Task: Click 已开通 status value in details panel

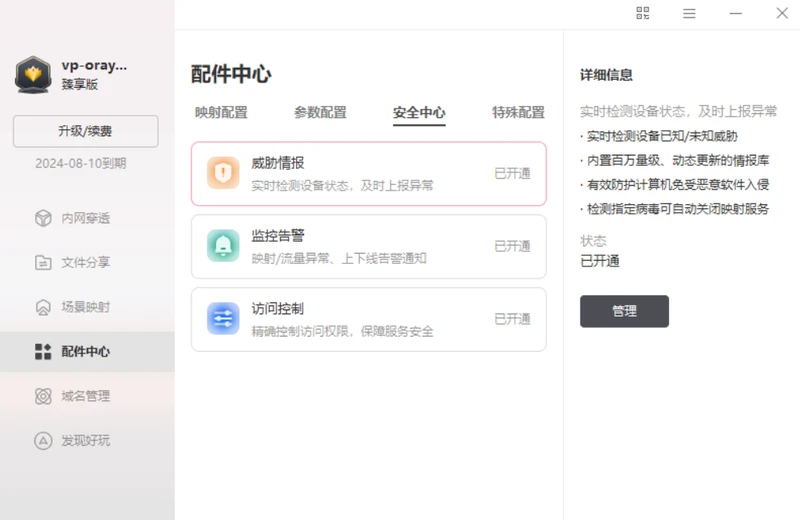Action: pos(599,261)
